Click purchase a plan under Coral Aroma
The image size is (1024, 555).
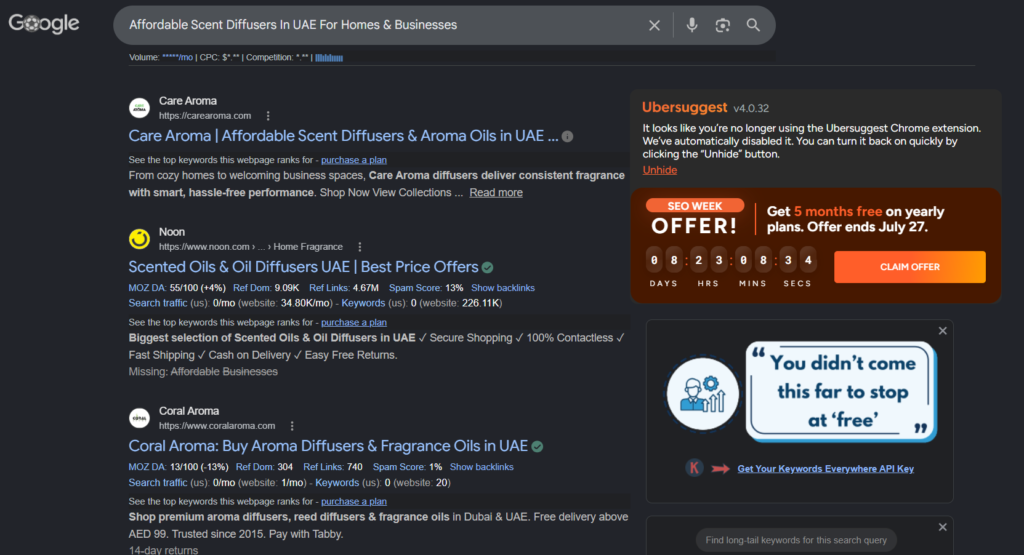coord(353,501)
